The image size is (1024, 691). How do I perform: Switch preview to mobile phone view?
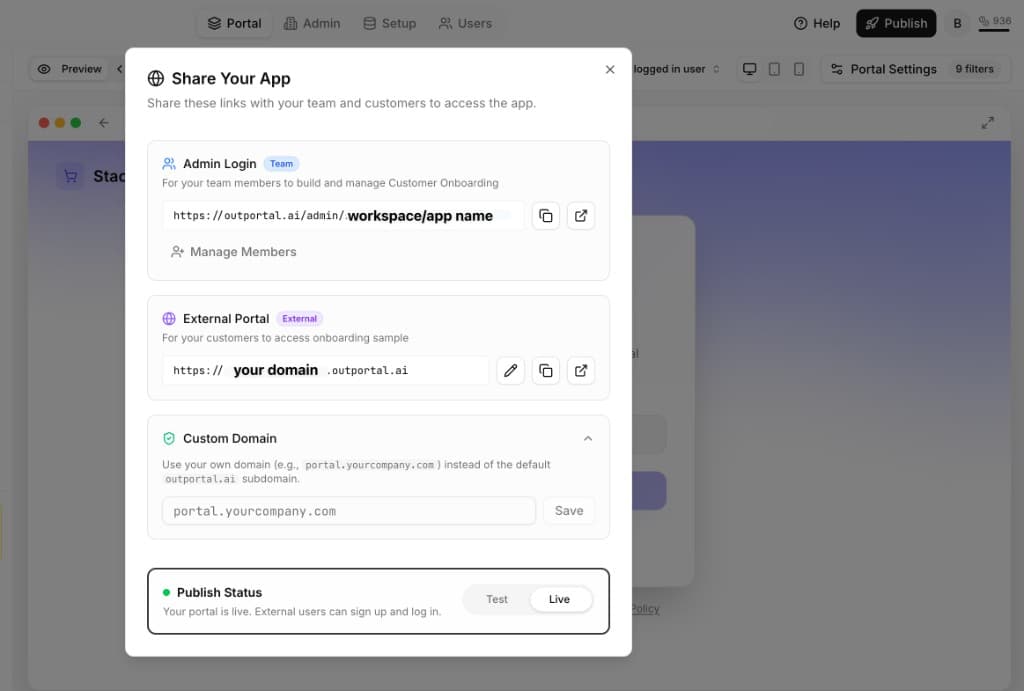click(797, 68)
